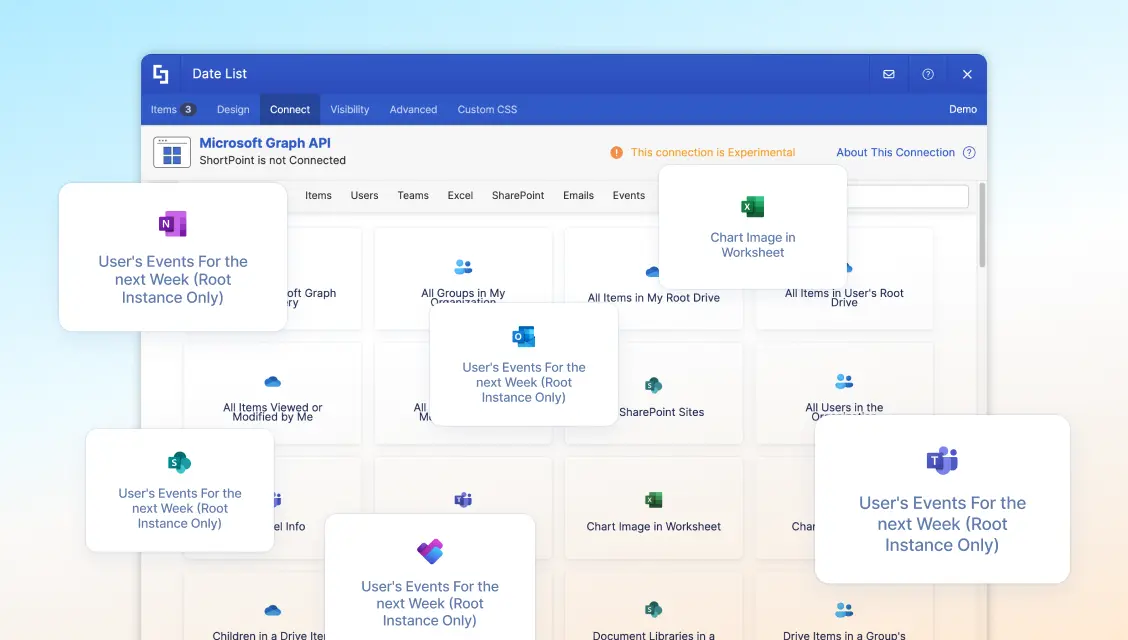This screenshot has height=640, width=1128.
Task: Filter by Events category
Action: [x=629, y=195]
